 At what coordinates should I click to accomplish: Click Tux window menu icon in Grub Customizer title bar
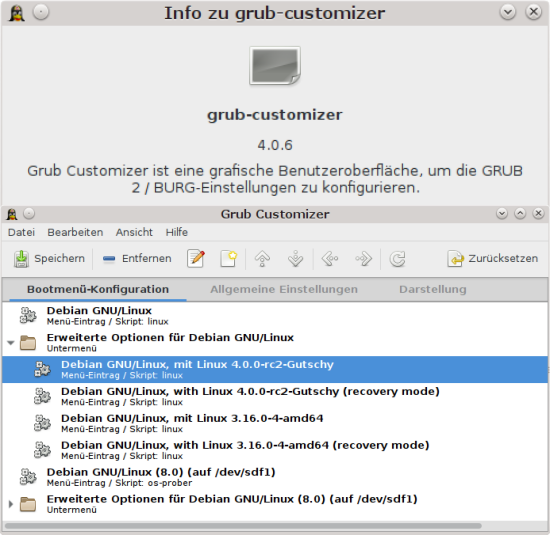(x=12, y=214)
